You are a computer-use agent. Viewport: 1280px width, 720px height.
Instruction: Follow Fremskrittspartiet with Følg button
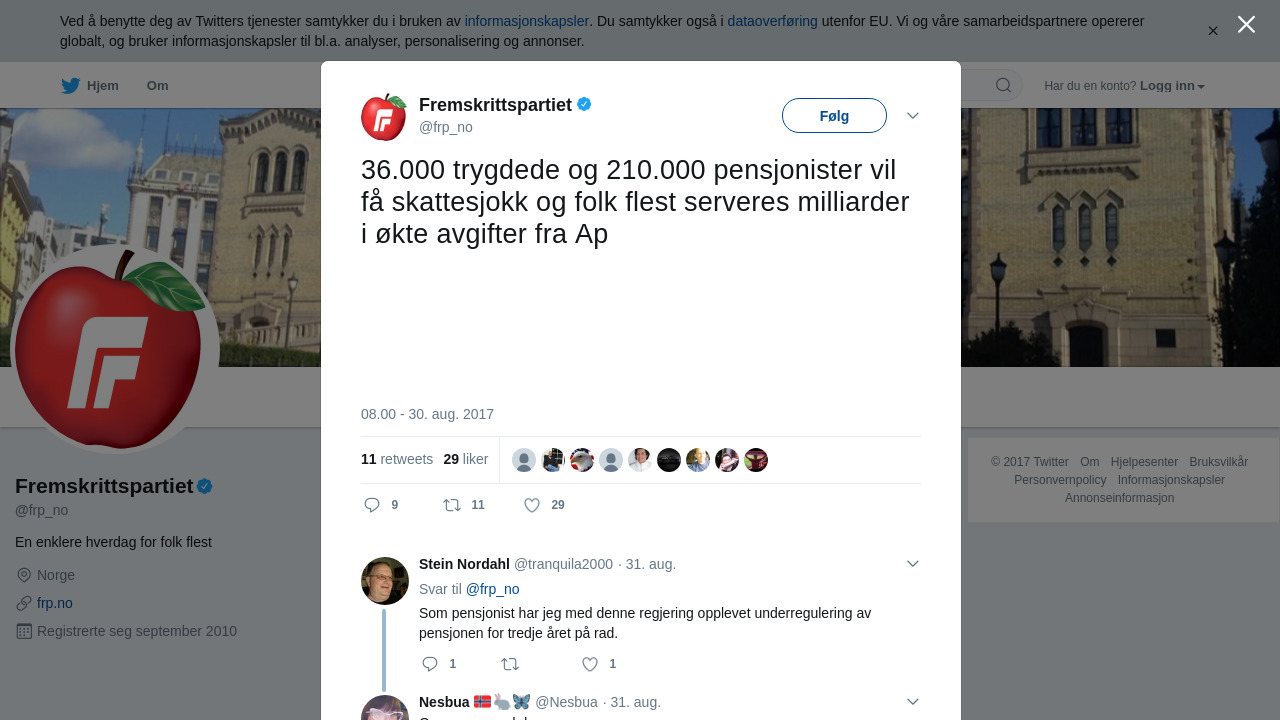(x=834, y=116)
